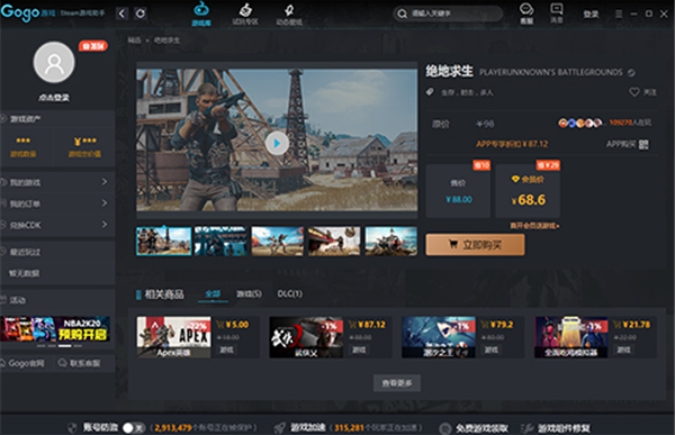Select the third screenshot thumbnail

click(277, 241)
